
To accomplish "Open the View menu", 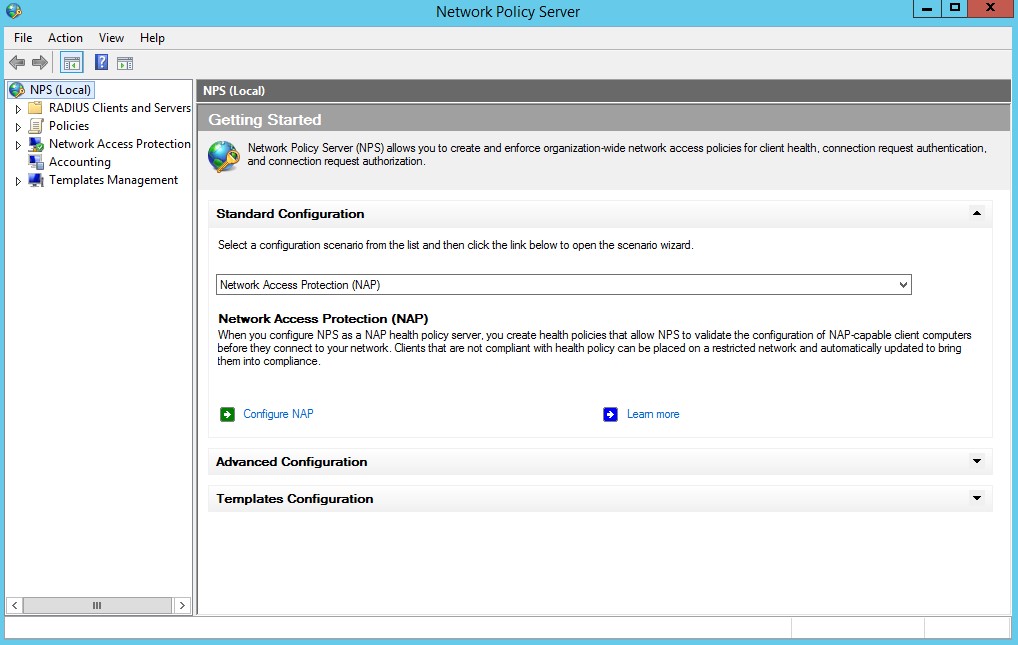I will 111,38.
